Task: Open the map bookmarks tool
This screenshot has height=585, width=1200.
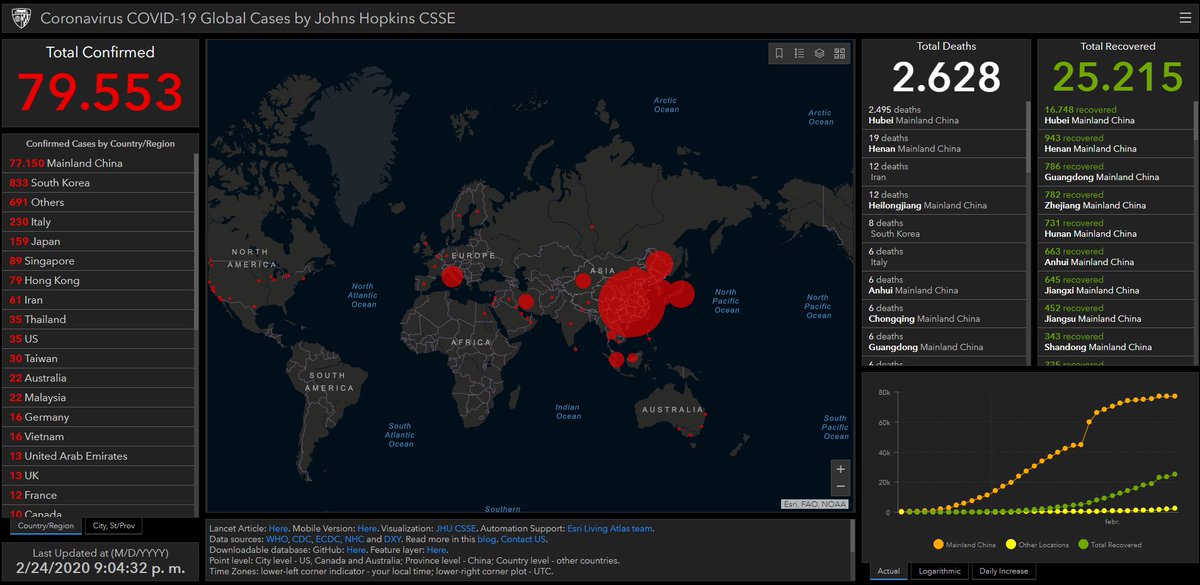Action: coord(779,54)
